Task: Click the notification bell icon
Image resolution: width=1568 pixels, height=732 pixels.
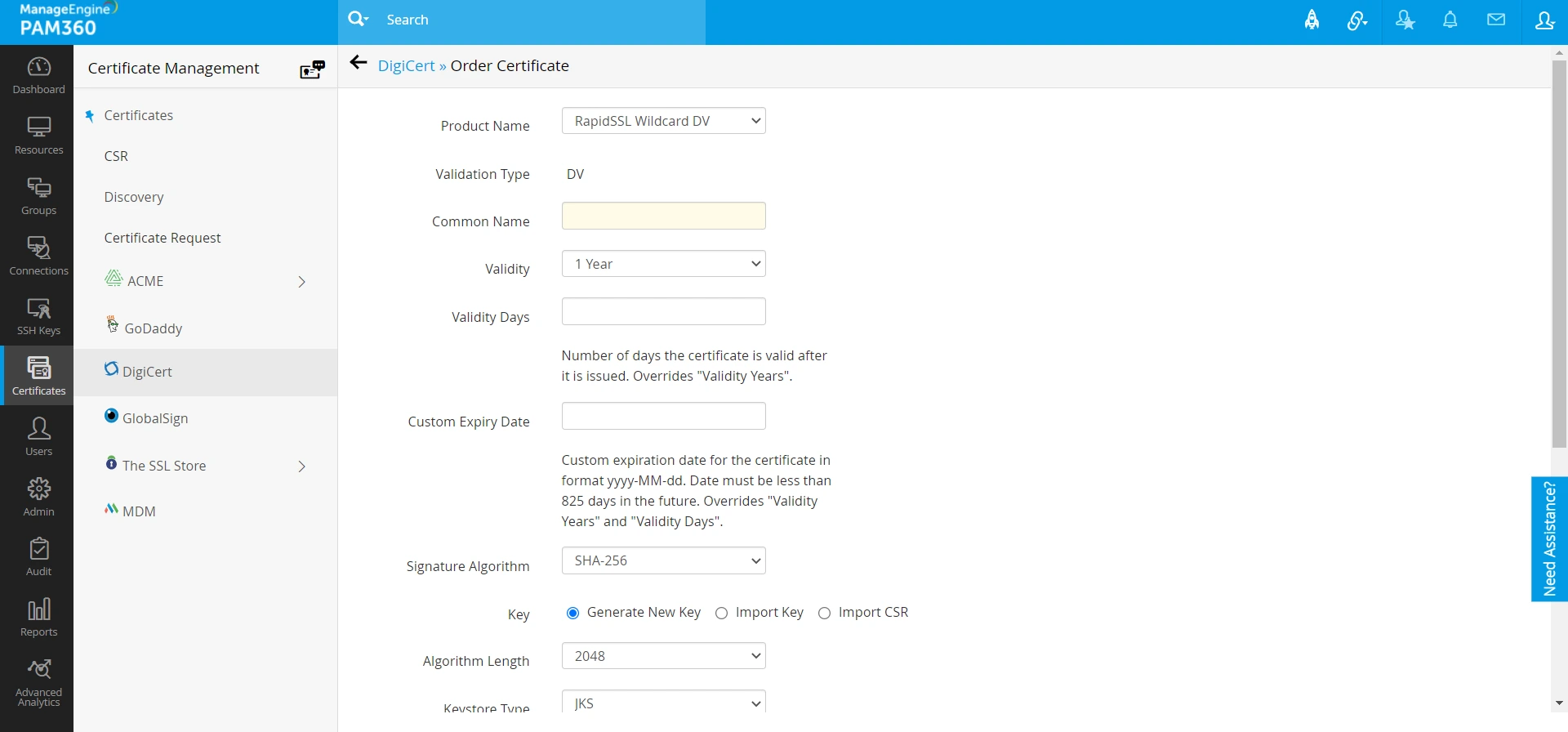Action: tap(1450, 20)
